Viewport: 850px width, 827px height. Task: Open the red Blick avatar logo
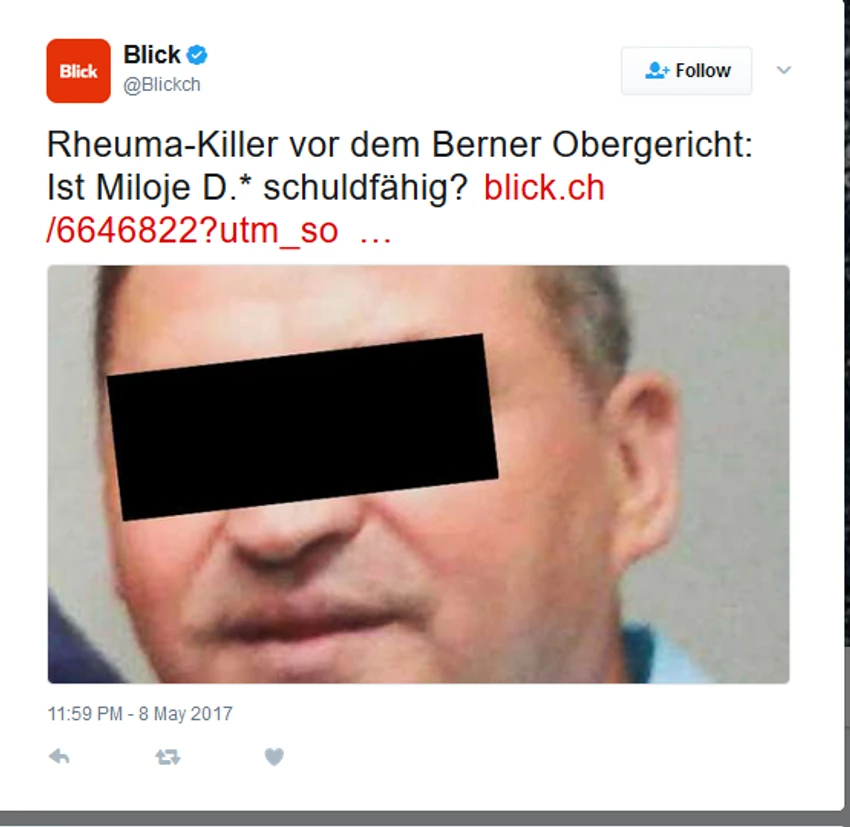pos(79,70)
